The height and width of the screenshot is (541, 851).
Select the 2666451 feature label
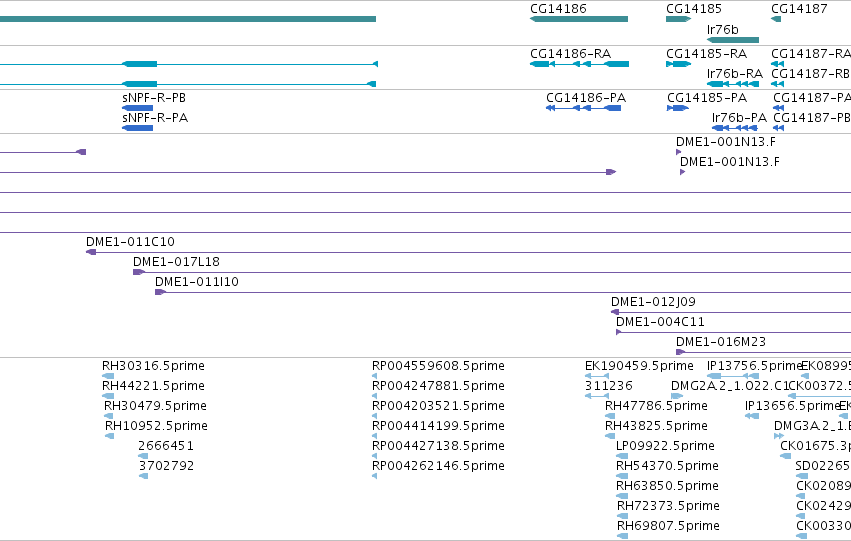click(166, 446)
